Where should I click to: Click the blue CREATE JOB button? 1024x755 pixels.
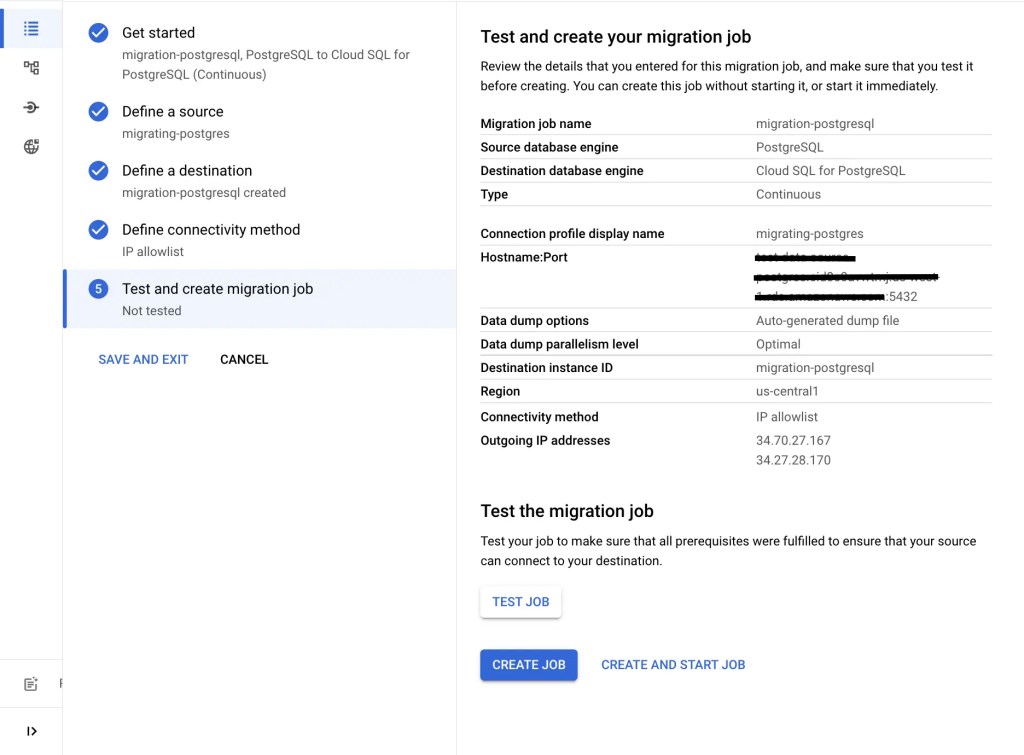pos(528,664)
